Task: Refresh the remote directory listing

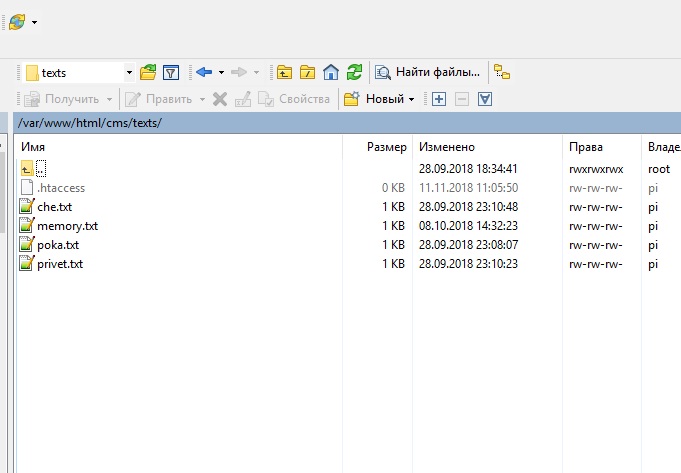Action: (354, 72)
